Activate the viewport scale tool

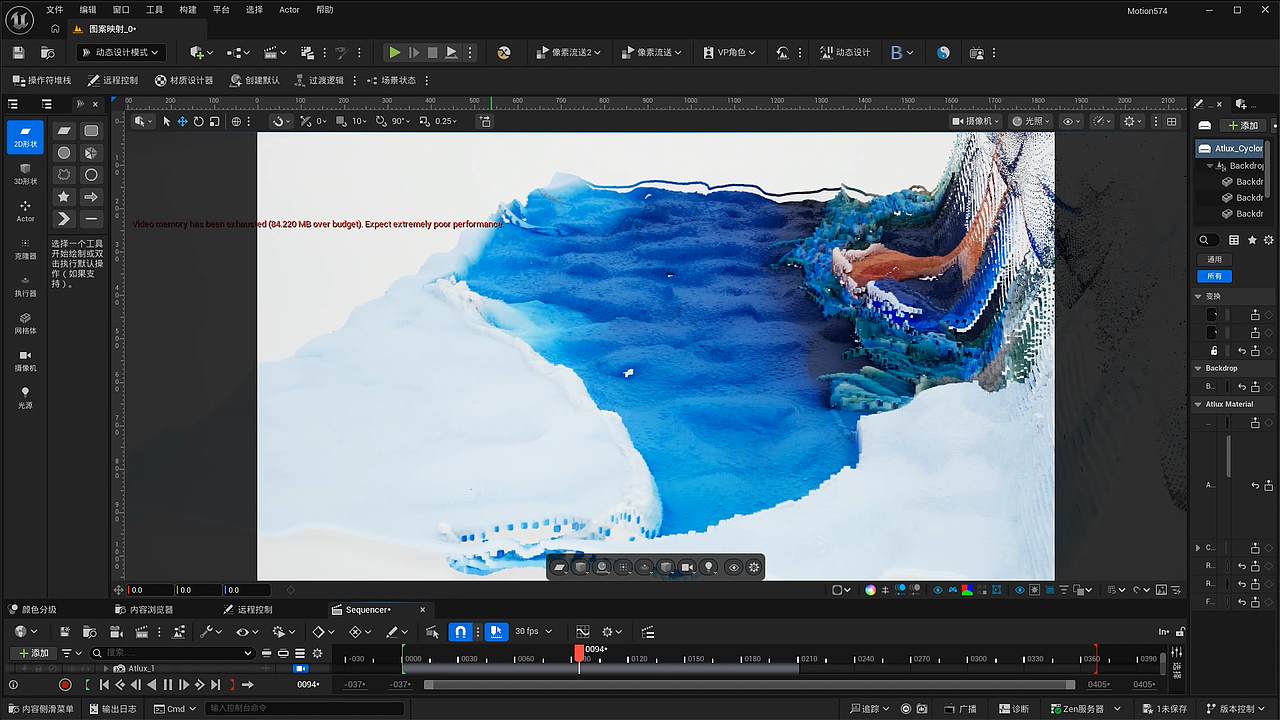214,121
